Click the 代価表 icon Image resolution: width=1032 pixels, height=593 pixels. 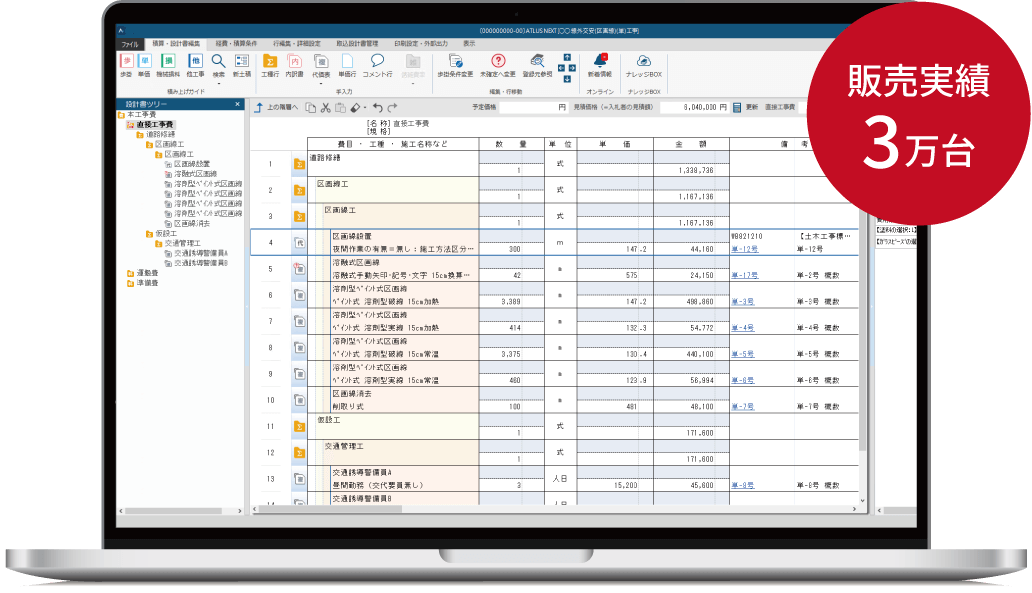pos(321,66)
